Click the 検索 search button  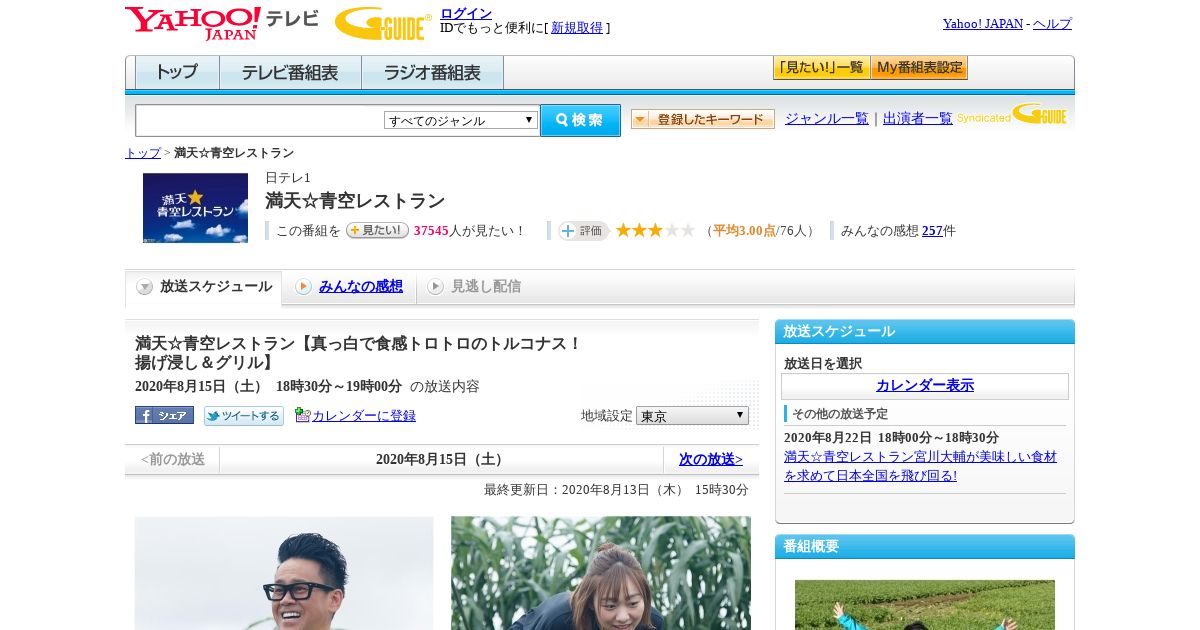click(580, 120)
